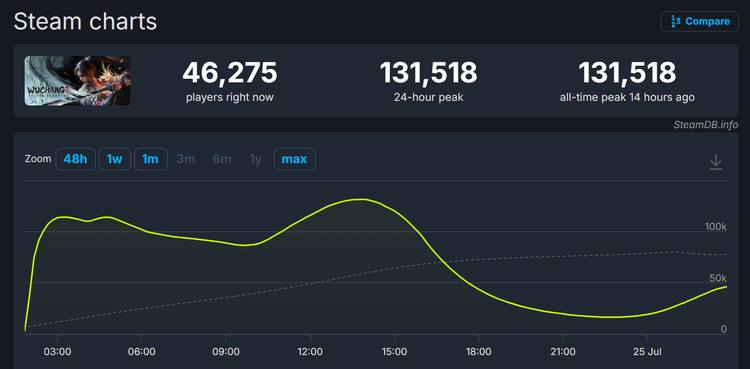
Task: Click the disabled 3m zoom option
Action: click(x=186, y=159)
